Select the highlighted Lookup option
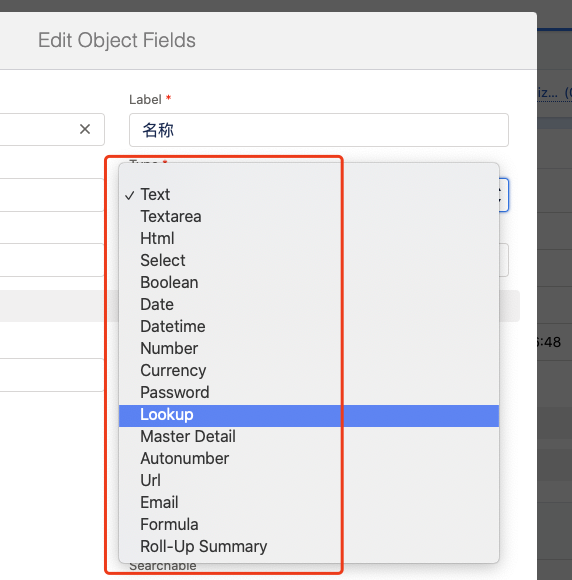This screenshot has height=580, width=572. (x=309, y=416)
